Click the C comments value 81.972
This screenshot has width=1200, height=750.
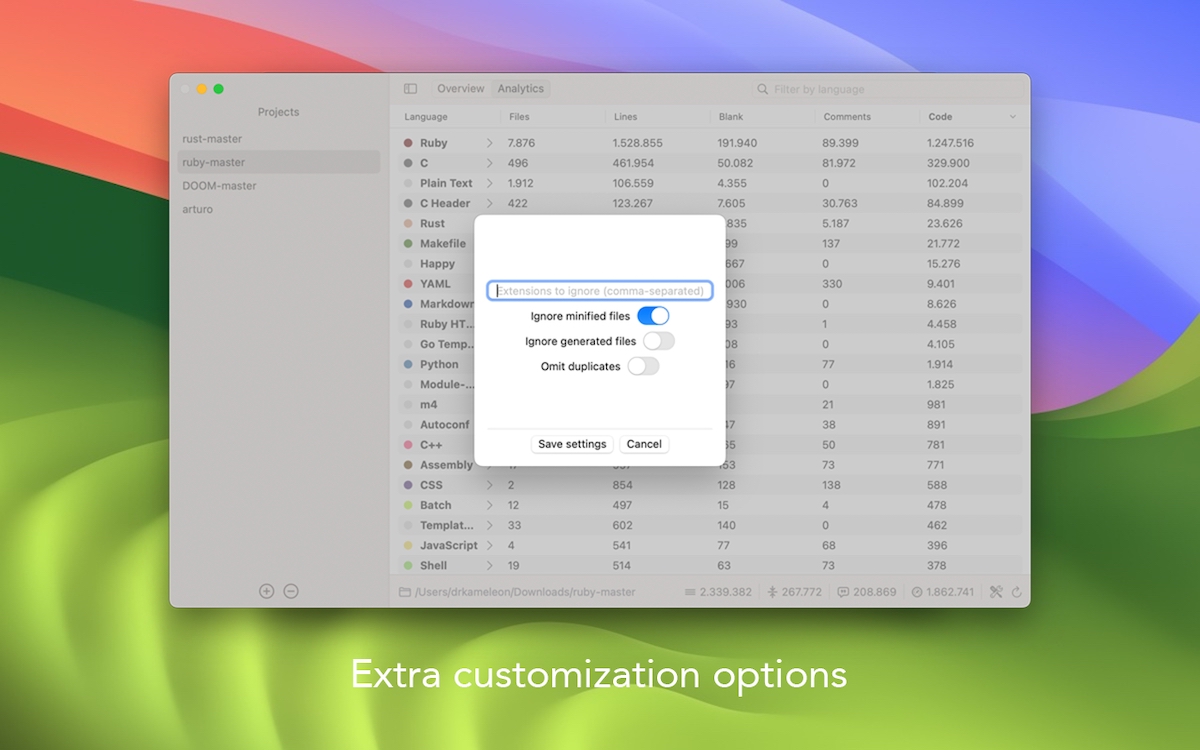pos(839,163)
